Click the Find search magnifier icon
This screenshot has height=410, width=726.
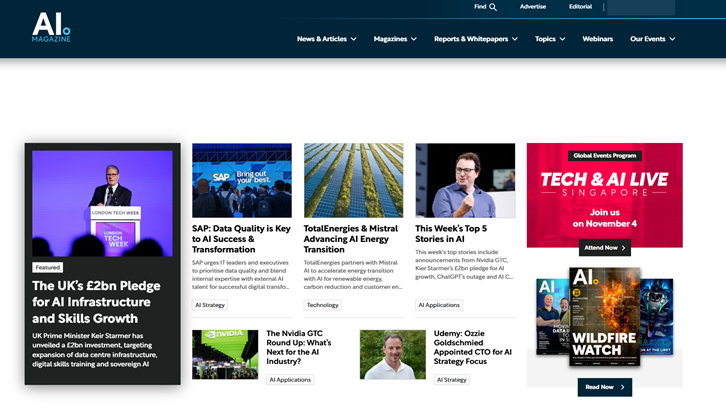[x=493, y=7]
